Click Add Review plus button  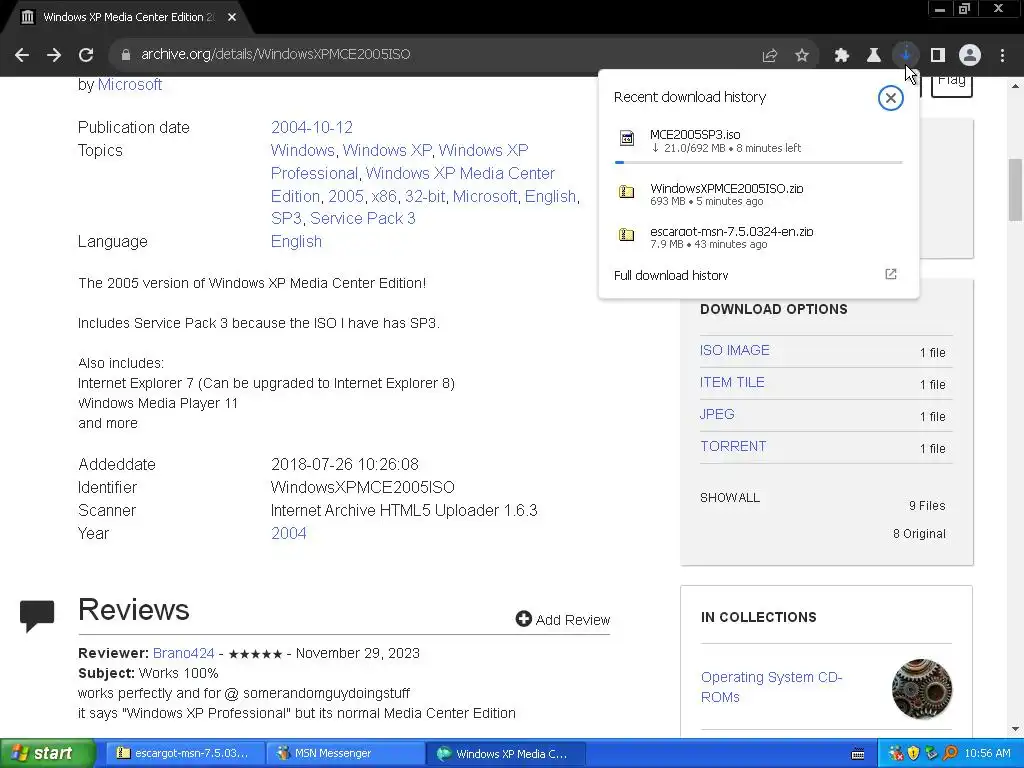point(523,619)
